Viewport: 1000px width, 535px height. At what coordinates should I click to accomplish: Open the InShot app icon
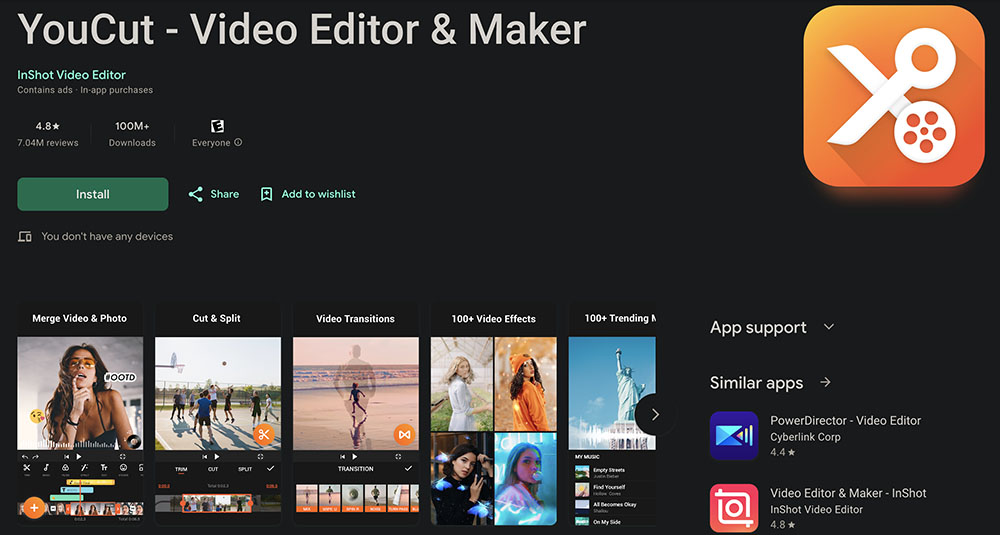pos(734,508)
